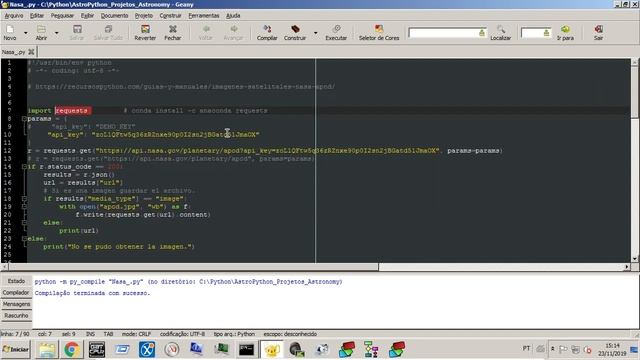The height and width of the screenshot is (360, 640).
Task: Click the Iniciar start button
Action: (16, 350)
